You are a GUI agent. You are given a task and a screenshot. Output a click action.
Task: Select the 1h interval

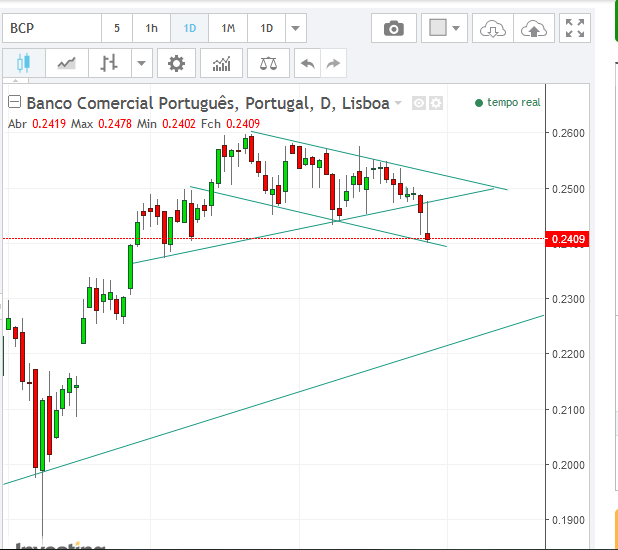(x=151, y=28)
